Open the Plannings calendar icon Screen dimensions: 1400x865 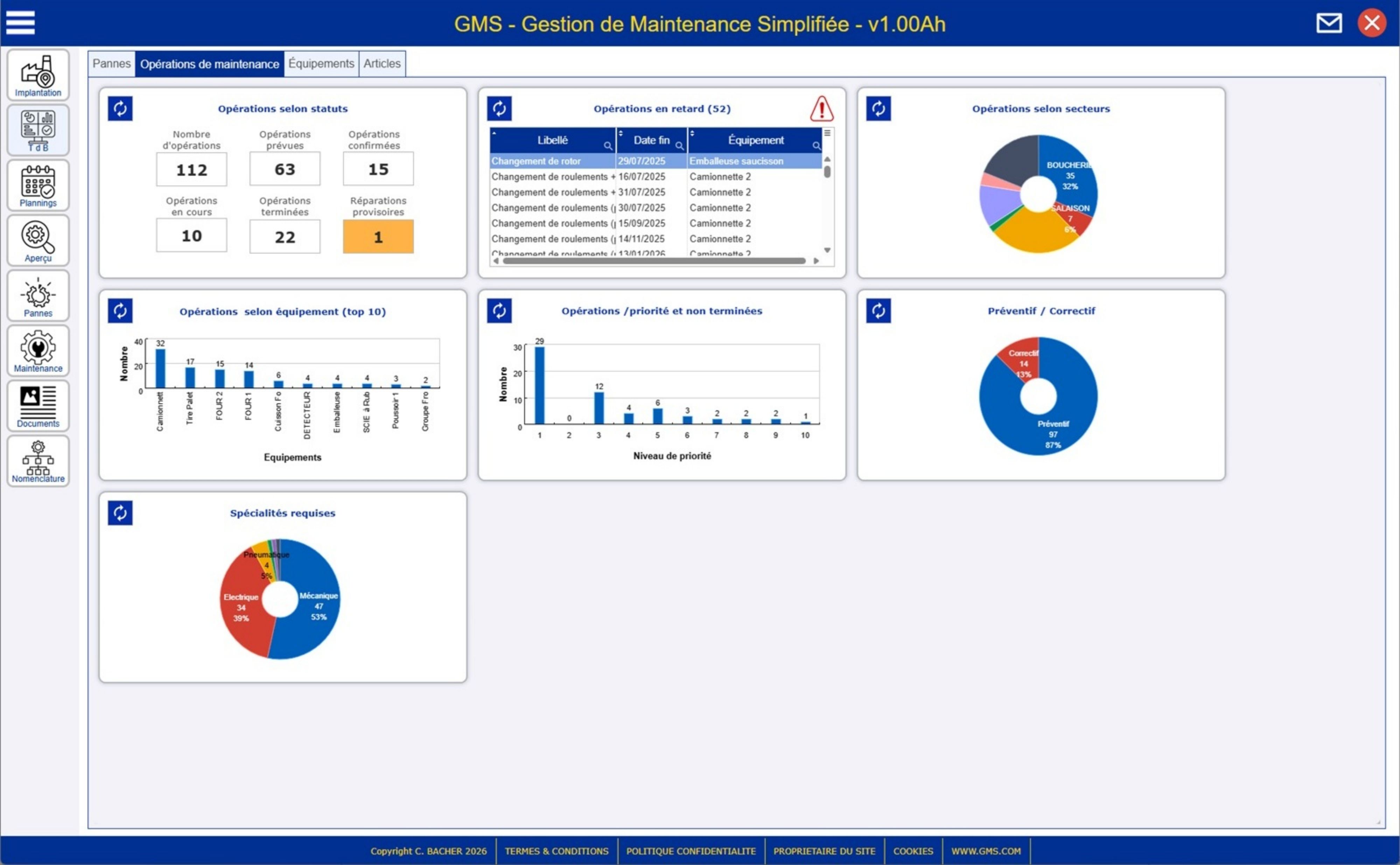[38, 185]
